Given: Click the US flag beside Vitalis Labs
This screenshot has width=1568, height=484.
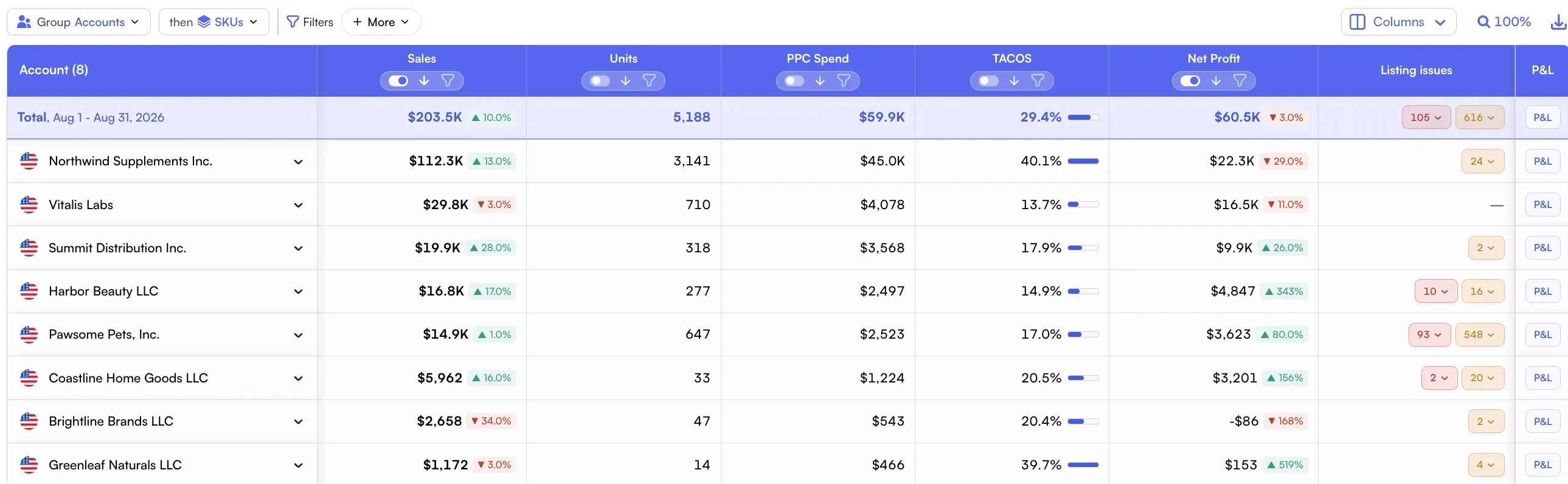Looking at the screenshot, I should point(29,204).
